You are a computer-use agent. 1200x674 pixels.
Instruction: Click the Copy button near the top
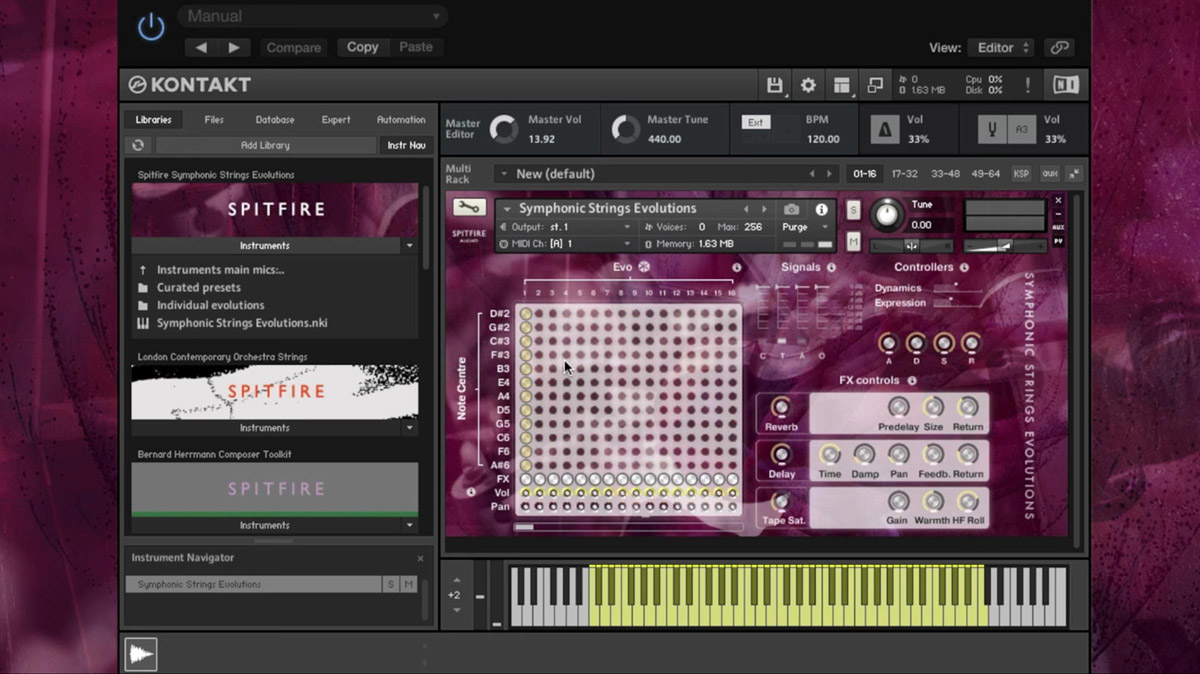[x=362, y=47]
